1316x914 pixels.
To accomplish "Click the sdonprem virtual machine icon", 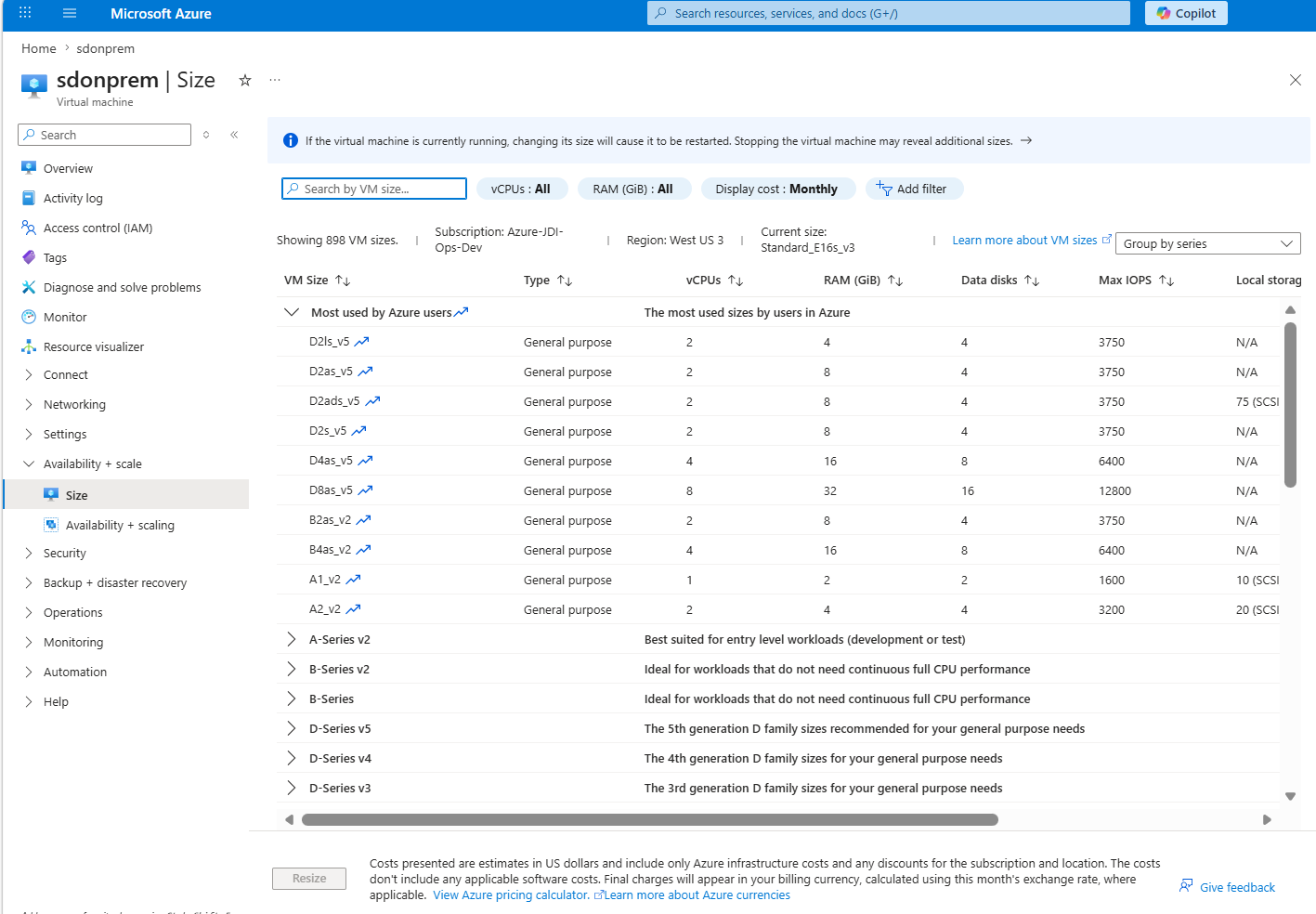I will pyautogui.click(x=34, y=86).
